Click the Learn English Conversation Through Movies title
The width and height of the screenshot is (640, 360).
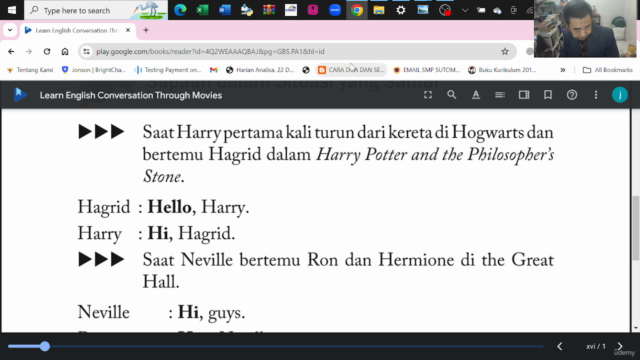click(x=131, y=95)
